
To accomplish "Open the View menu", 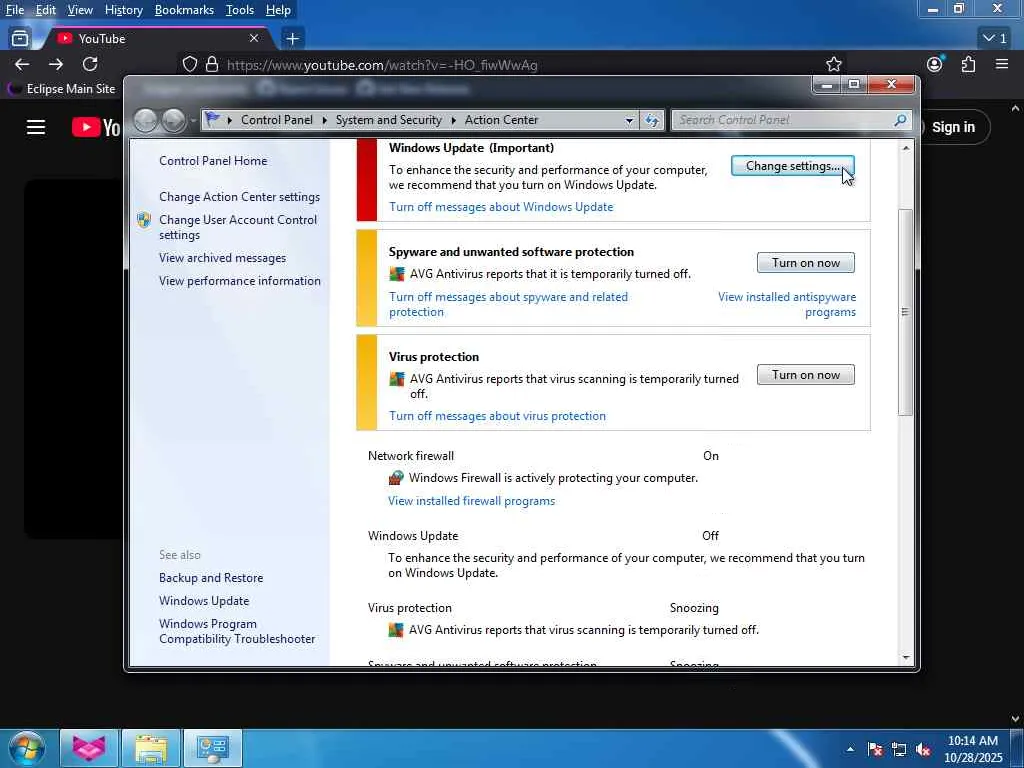I will coord(80,10).
